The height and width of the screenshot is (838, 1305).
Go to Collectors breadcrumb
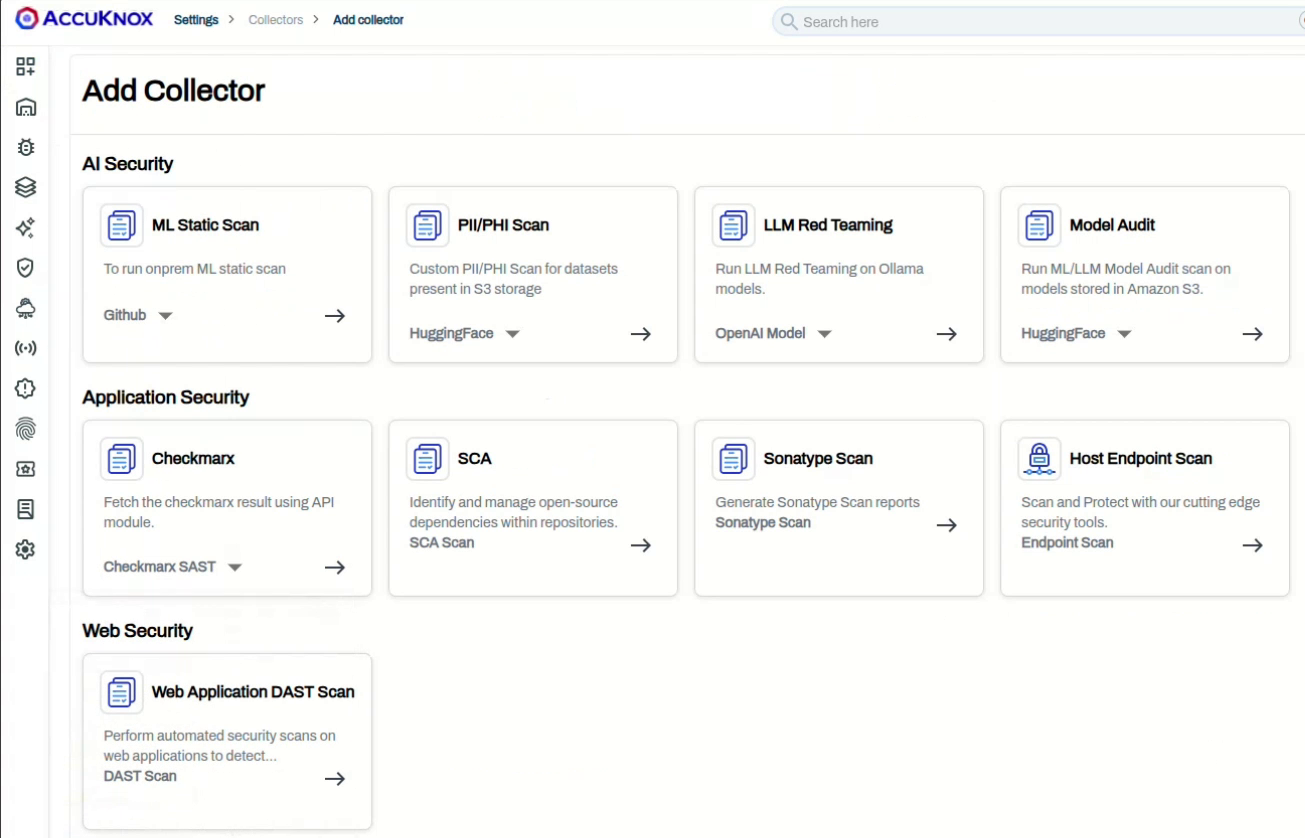pyautogui.click(x=276, y=20)
